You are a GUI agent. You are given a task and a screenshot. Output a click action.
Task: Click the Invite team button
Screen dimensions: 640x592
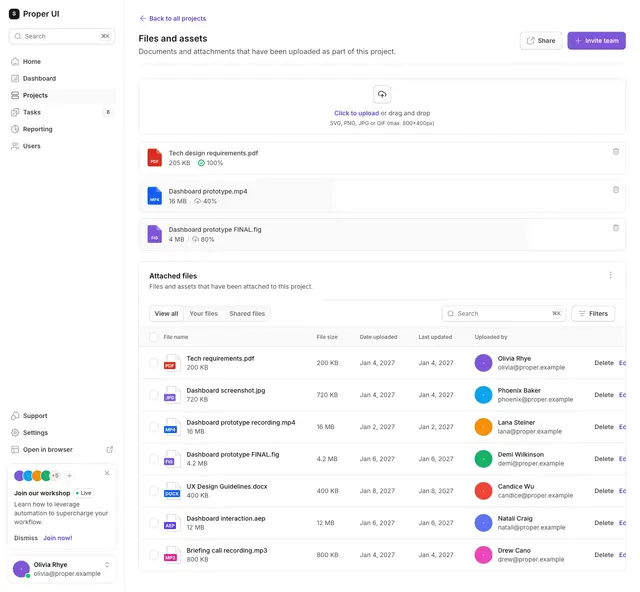pos(596,41)
